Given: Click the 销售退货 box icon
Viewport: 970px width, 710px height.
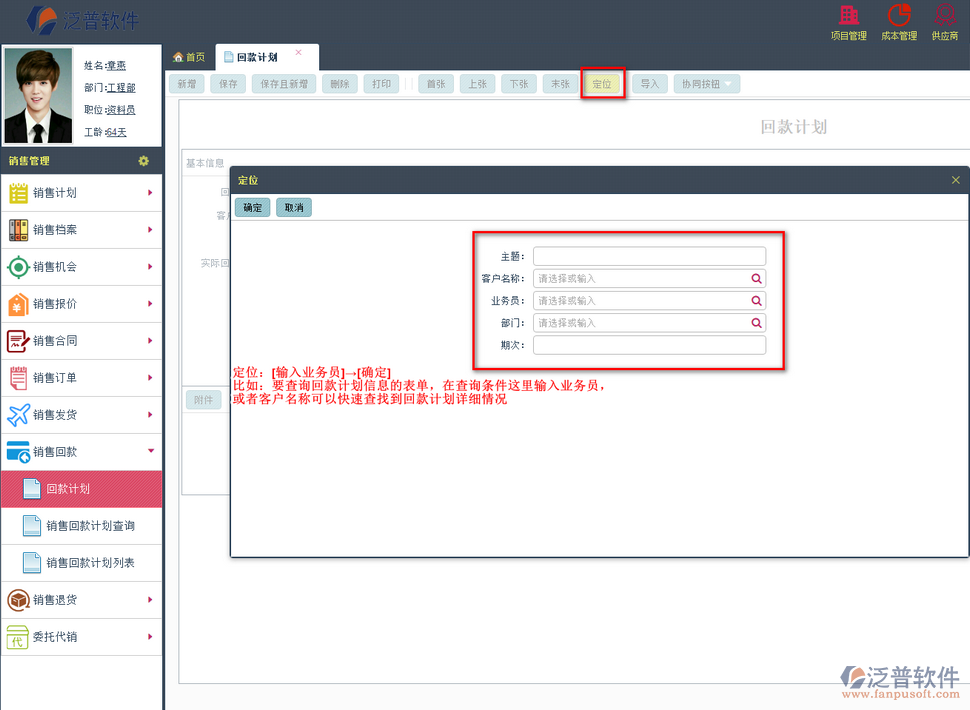Looking at the screenshot, I should [x=18, y=600].
